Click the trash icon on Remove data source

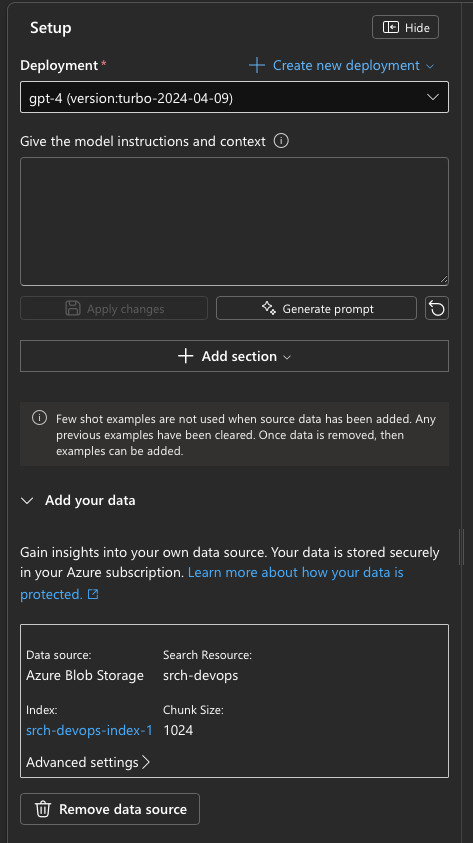(x=43, y=809)
